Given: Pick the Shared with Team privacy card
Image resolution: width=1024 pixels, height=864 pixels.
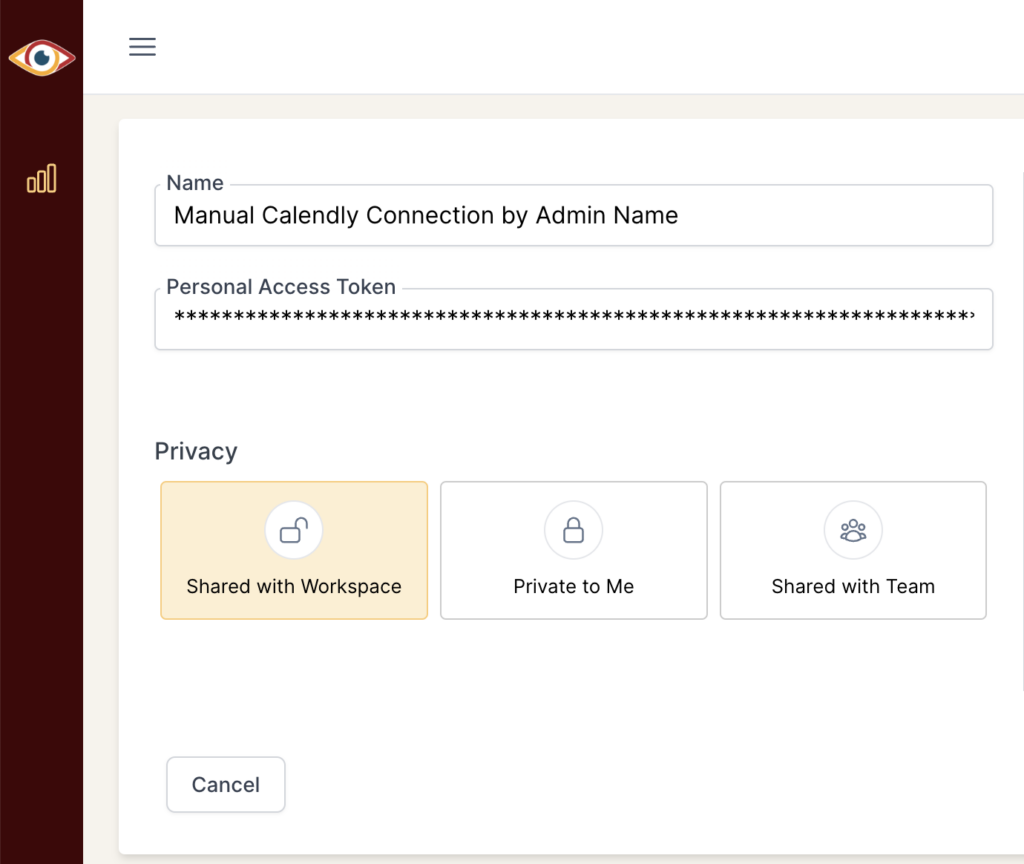Looking at the screenshot, I should tap(853, 550).
